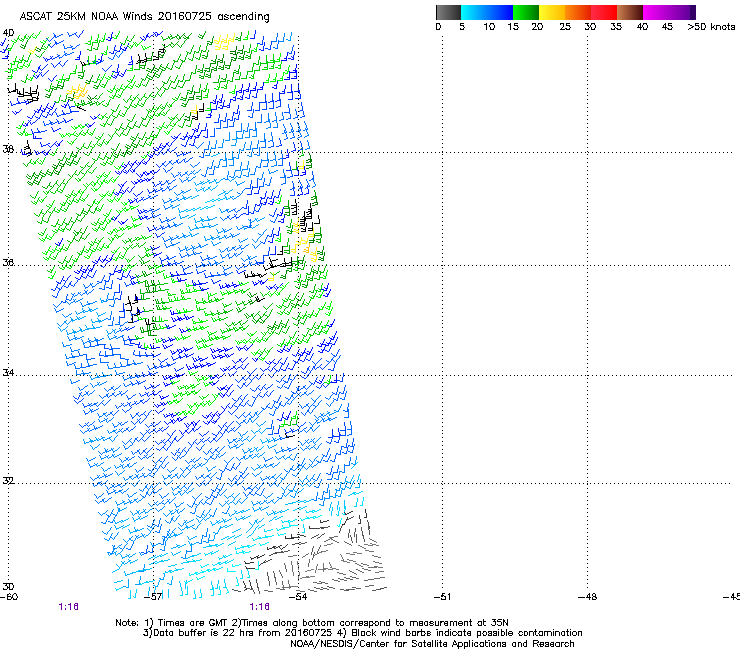The image size is (740, 650).
Task: Select the latitude label '36'
Action: point(8,262)
